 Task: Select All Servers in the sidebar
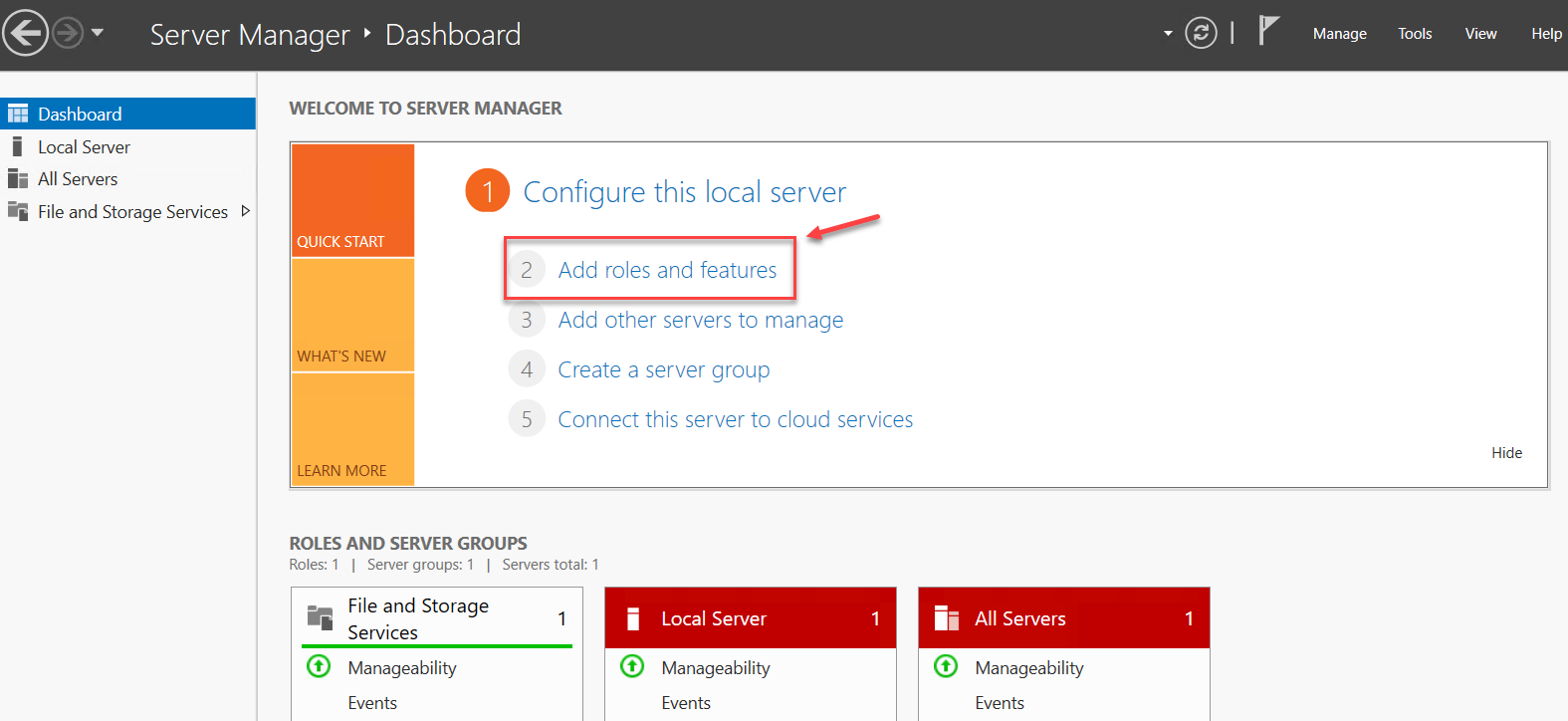coord(127,179)
